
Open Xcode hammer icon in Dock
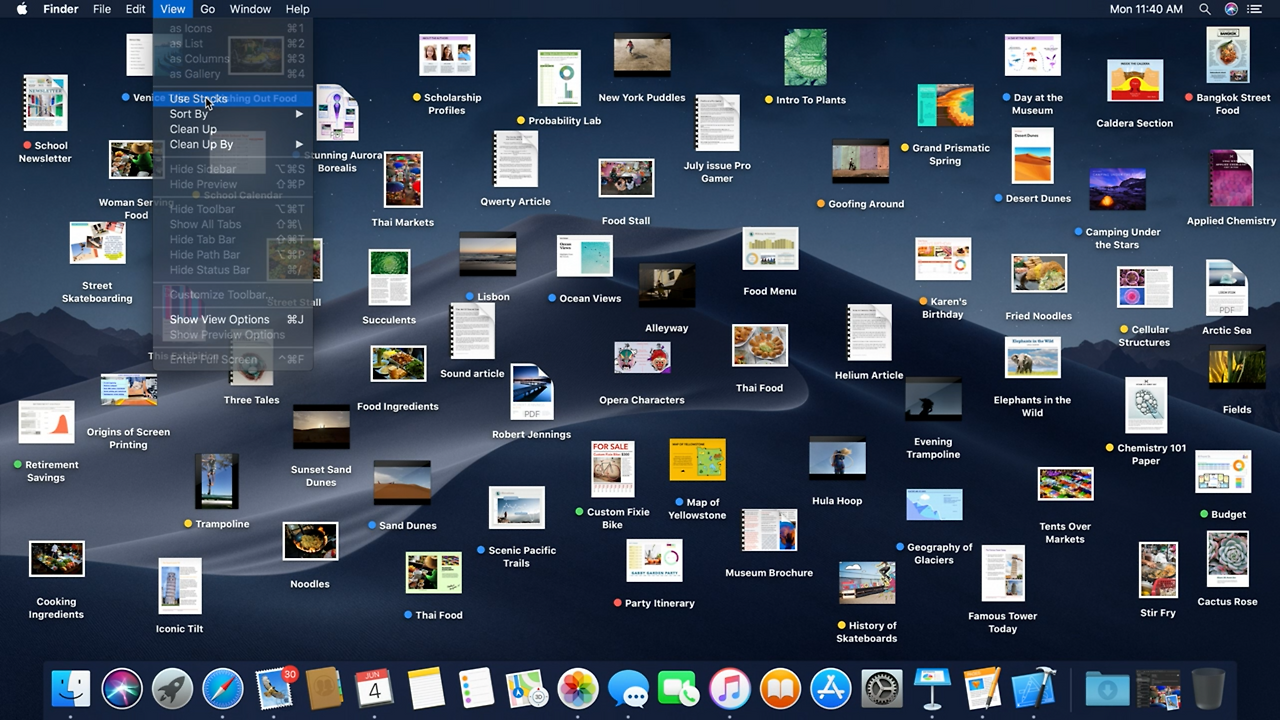[x=1034, y=689]
